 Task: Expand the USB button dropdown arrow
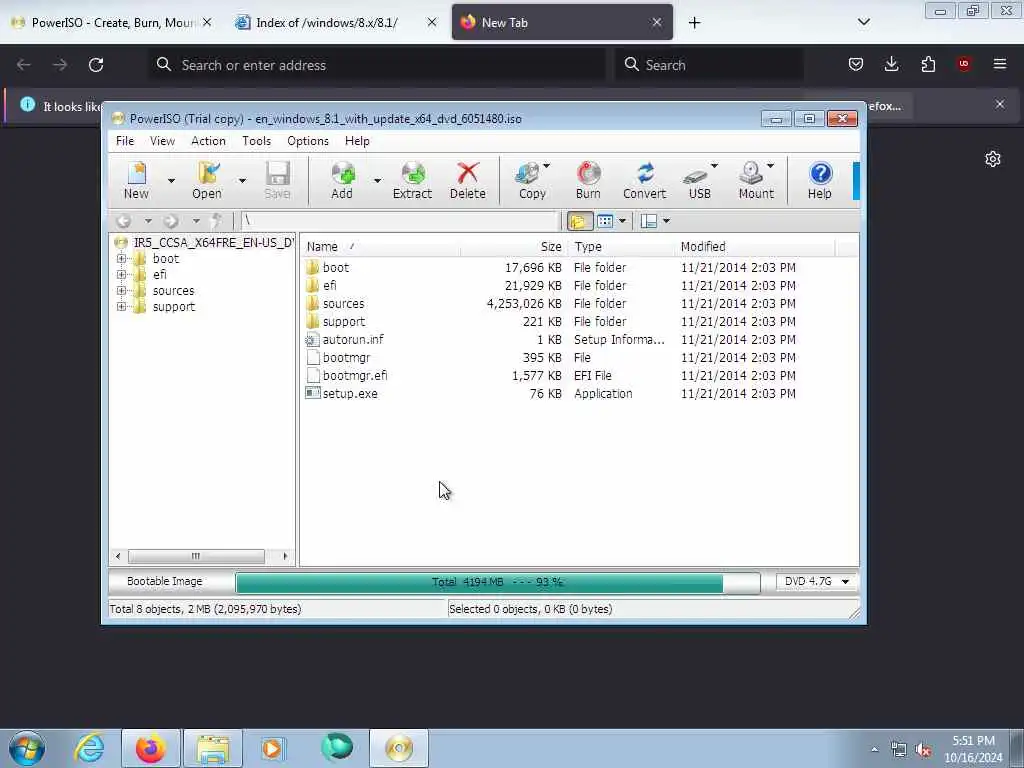click(714, 166)
